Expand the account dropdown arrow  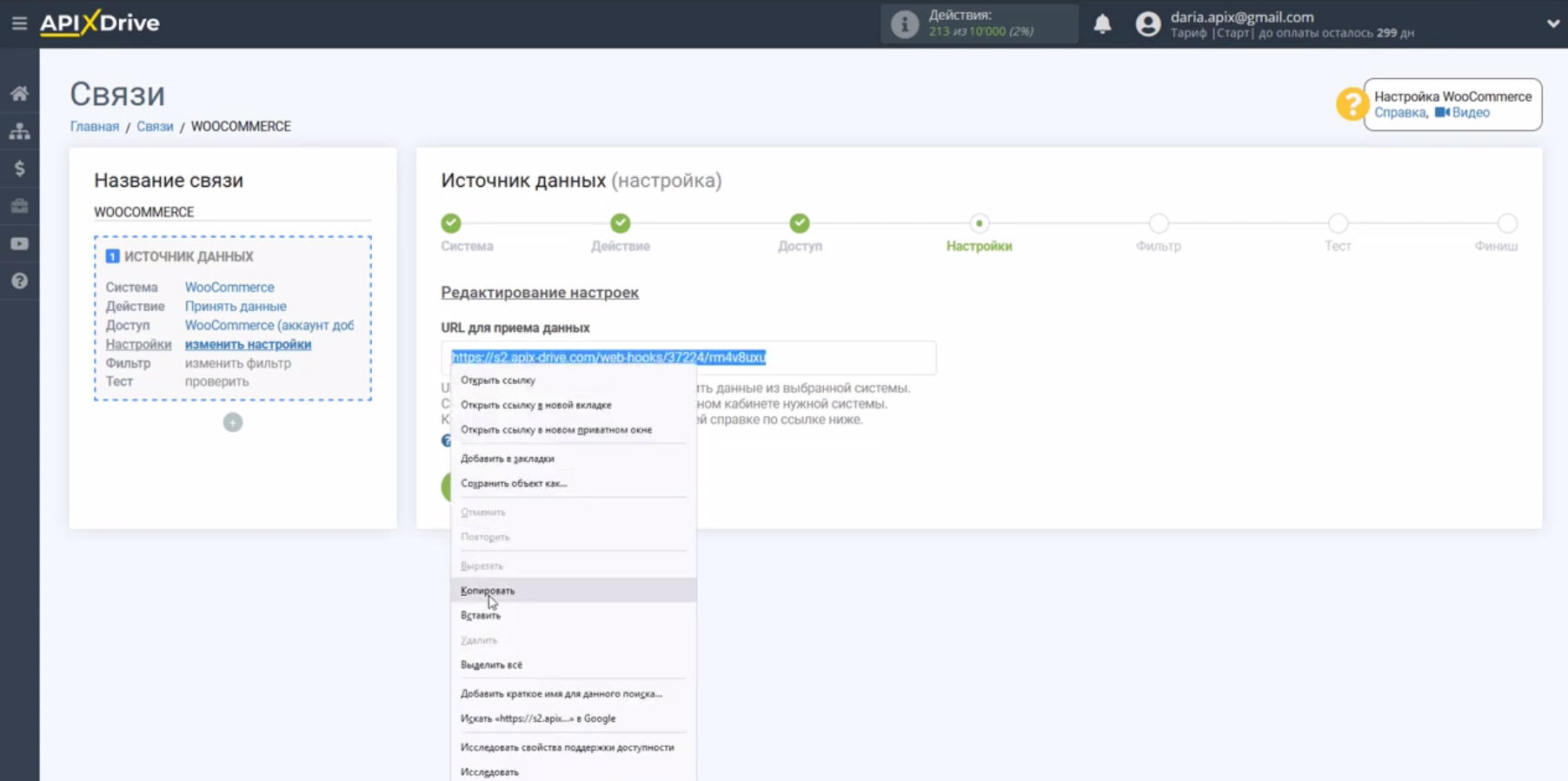[1552, 23]
